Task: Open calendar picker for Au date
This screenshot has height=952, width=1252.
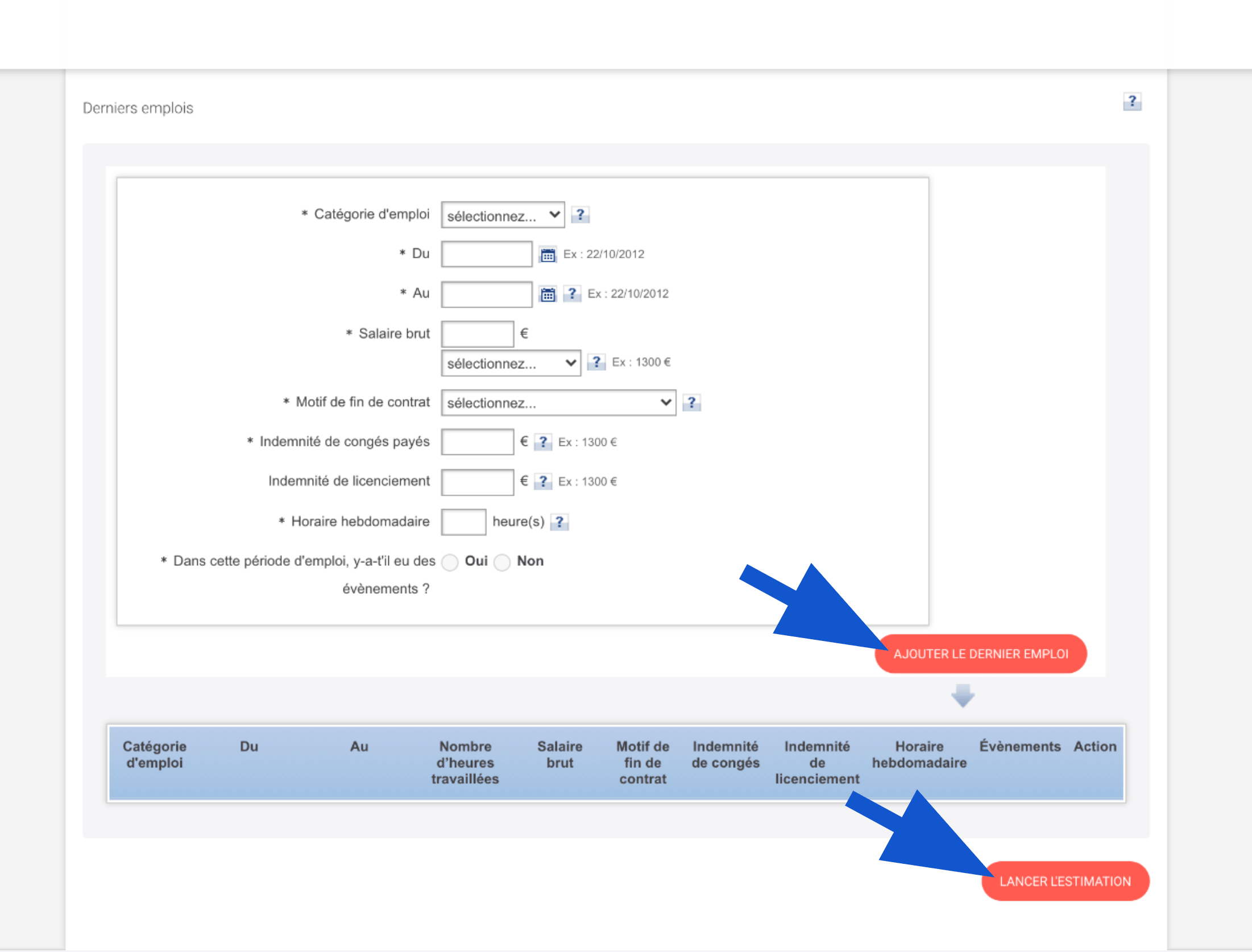Action: 548,295
